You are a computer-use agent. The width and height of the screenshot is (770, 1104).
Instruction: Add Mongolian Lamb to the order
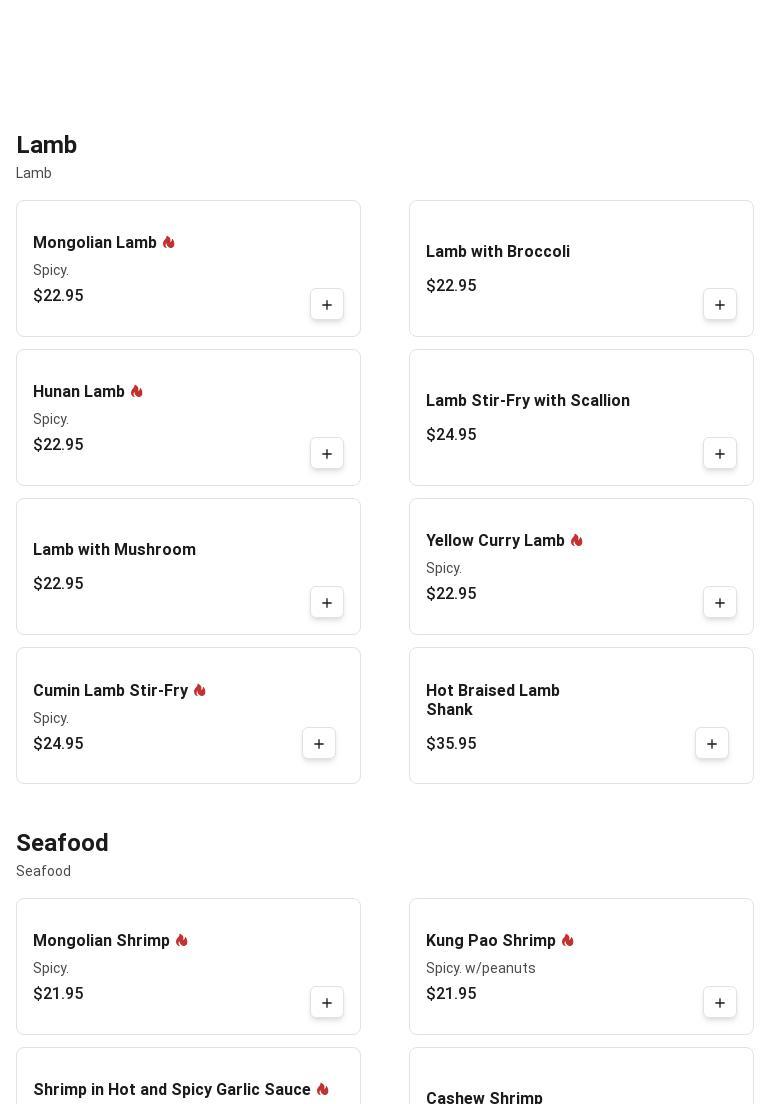tap(327, 305)
